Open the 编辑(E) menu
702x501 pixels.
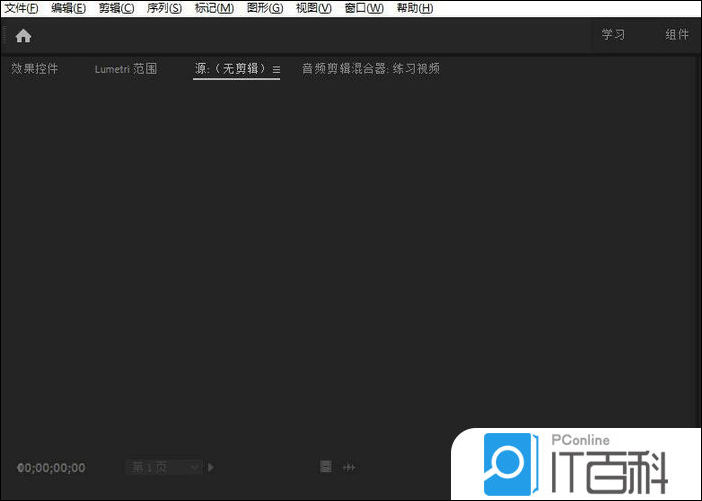(x=68, y=8)
